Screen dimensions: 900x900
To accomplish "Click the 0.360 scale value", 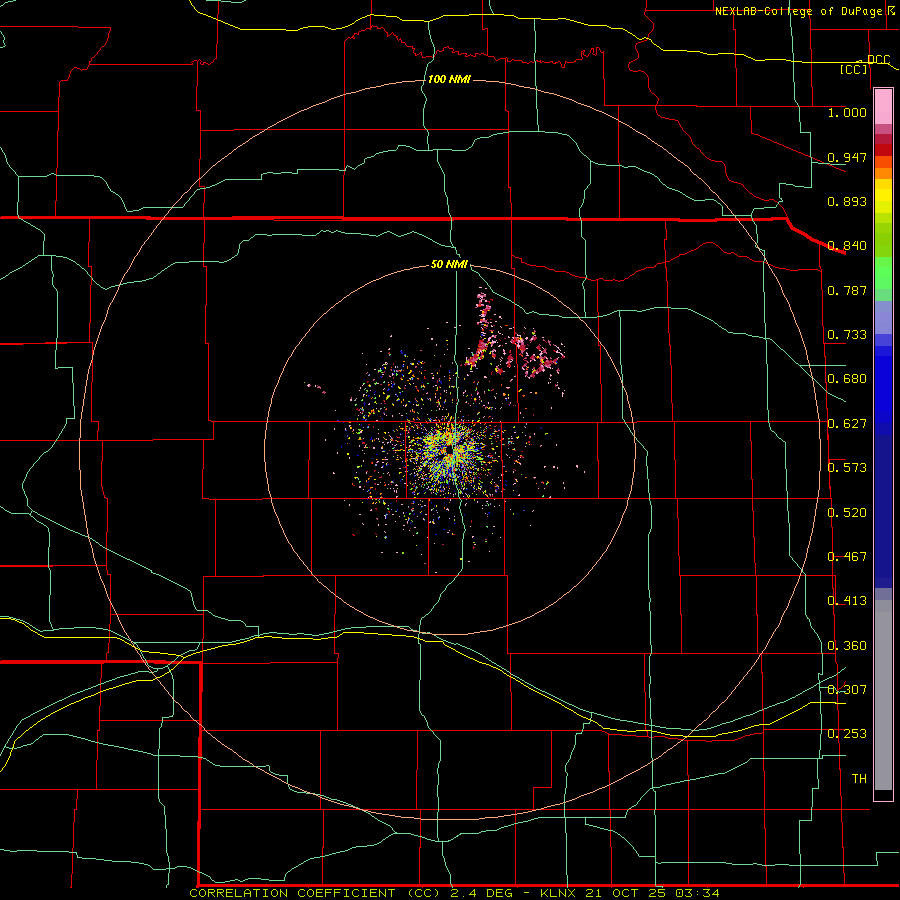I will tap(847, 646).
